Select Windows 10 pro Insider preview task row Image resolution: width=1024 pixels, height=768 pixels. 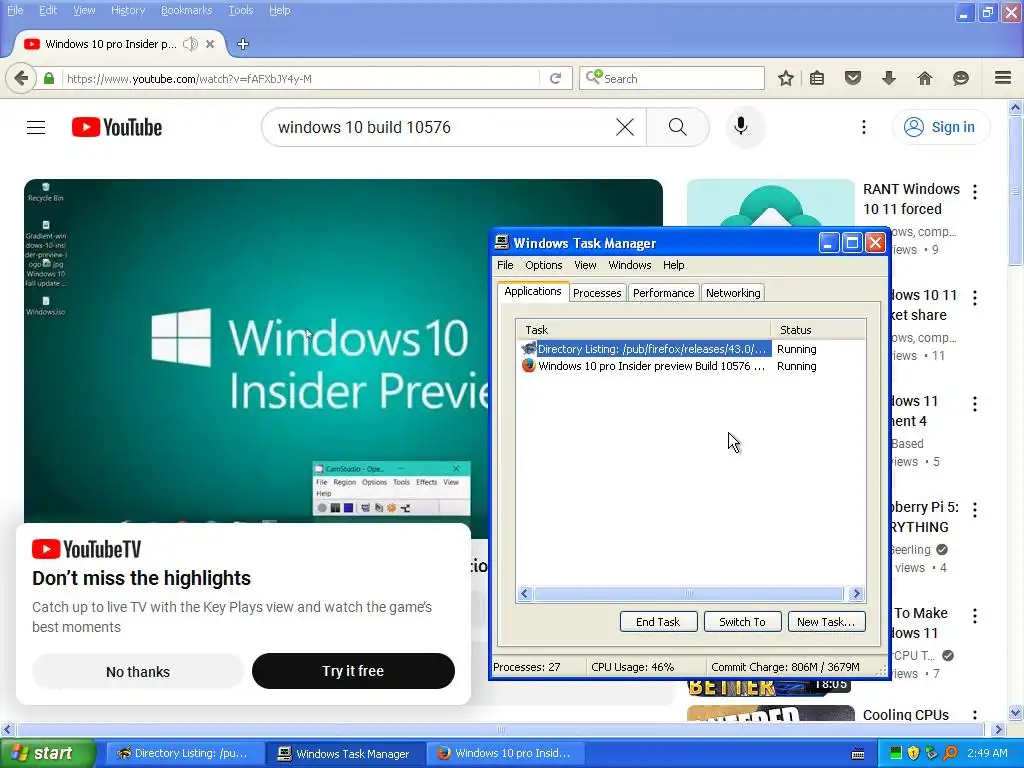pyautogui.click(x=692, y=366)
